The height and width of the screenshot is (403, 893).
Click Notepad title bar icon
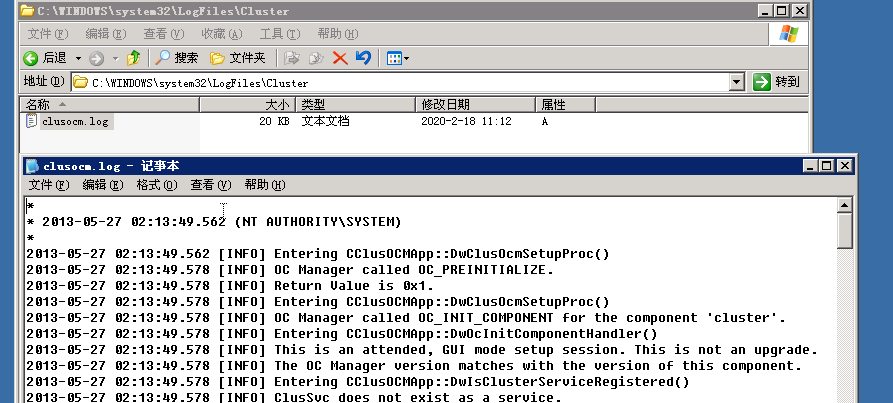pyautogui.click(x=33, y=166)
